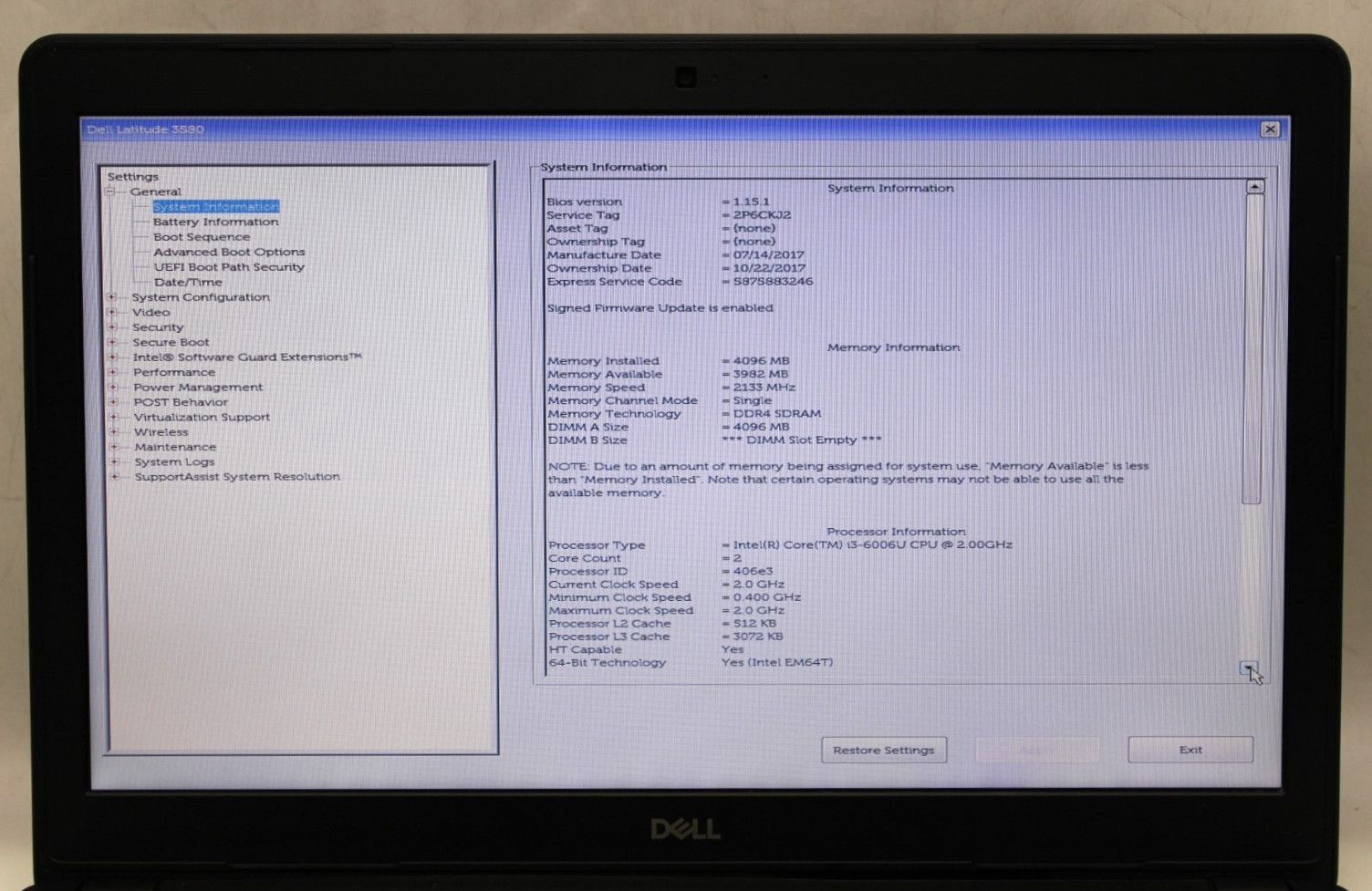Click Minimum Clock Speed 0.400 GHz

[766, 598]
